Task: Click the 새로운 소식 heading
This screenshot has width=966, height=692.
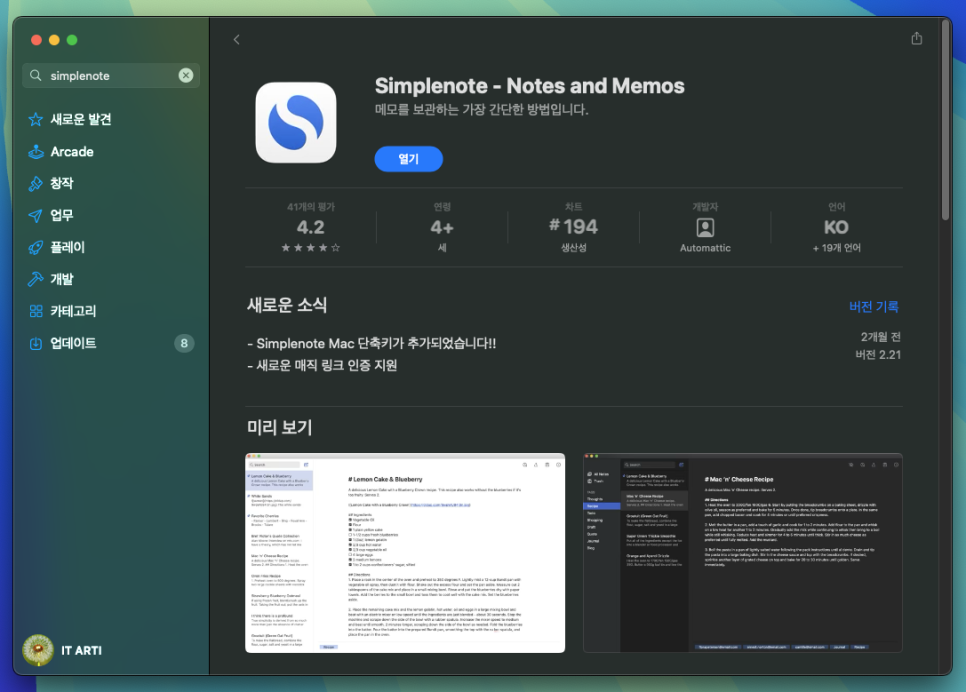Action: pyautogui.click(x=287, y=305)
